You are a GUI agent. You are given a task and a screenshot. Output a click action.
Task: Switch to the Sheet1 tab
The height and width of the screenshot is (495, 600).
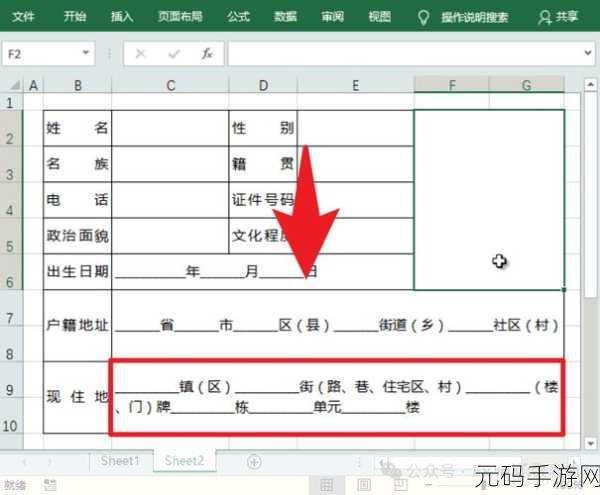coord(120,461)
